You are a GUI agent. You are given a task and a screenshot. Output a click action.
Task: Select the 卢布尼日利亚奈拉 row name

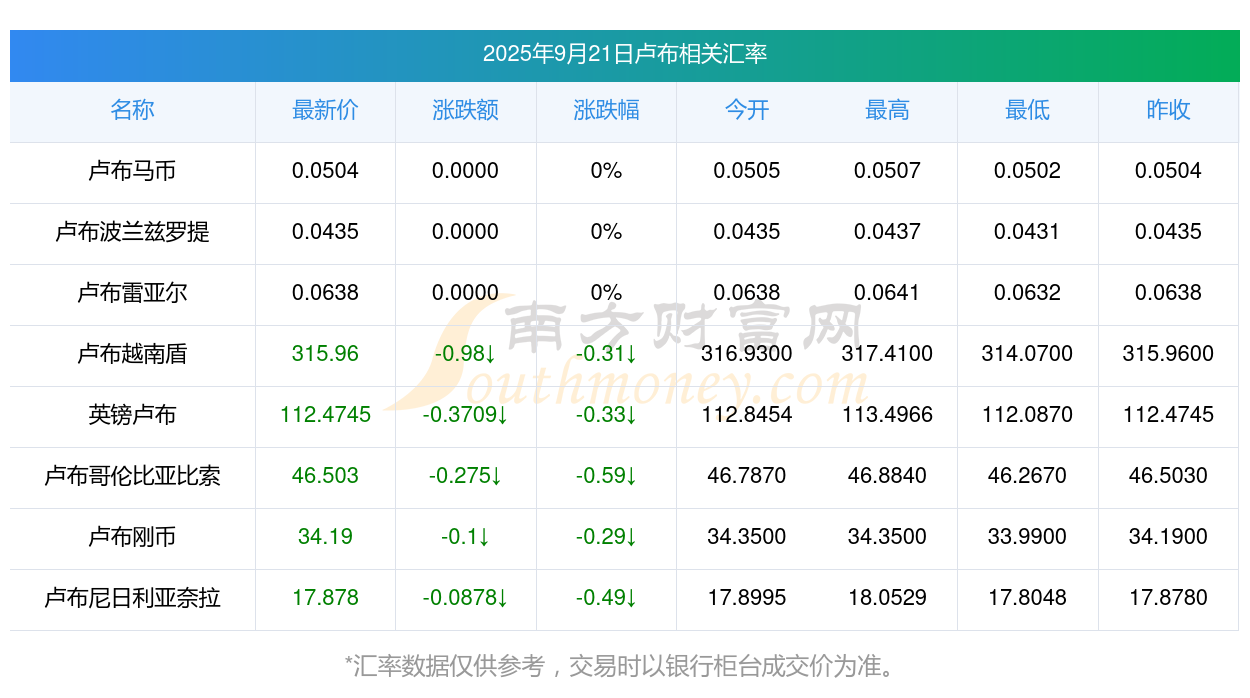point(132,598)
